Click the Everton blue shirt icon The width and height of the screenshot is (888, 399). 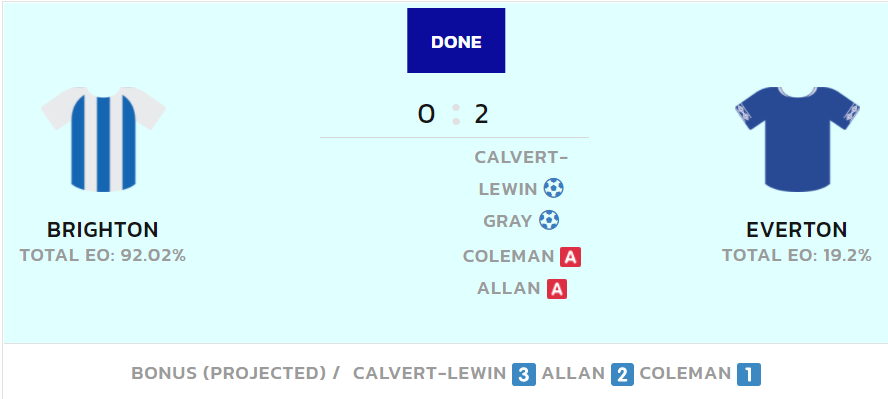[x=797, y=139]
